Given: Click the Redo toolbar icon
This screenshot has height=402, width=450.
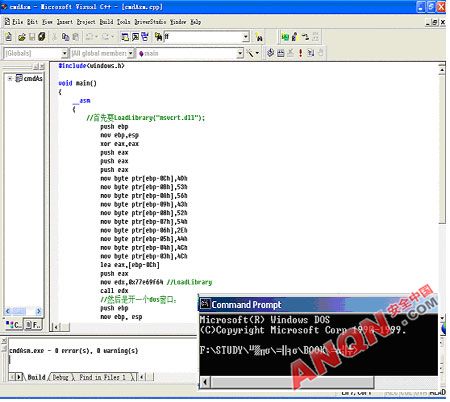Looking at the screenshot, I should (106, 37).
